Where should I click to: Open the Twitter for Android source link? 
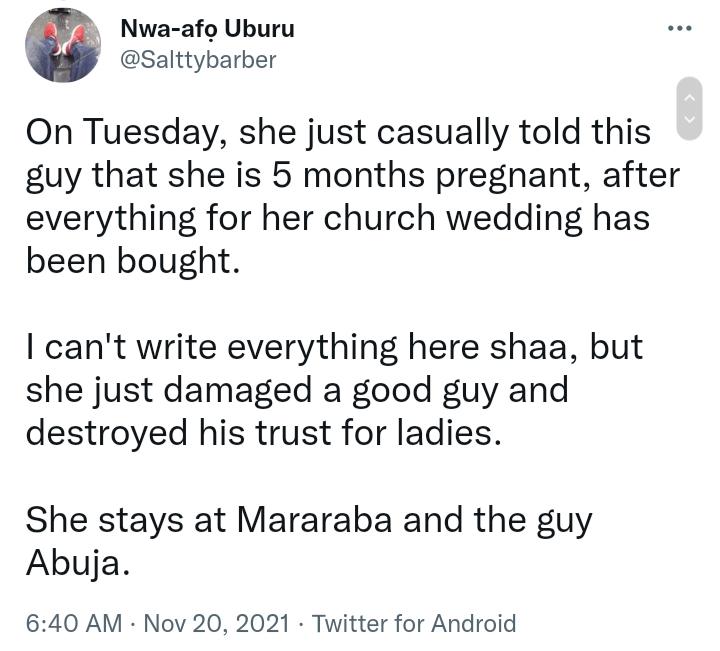(414, 623)
